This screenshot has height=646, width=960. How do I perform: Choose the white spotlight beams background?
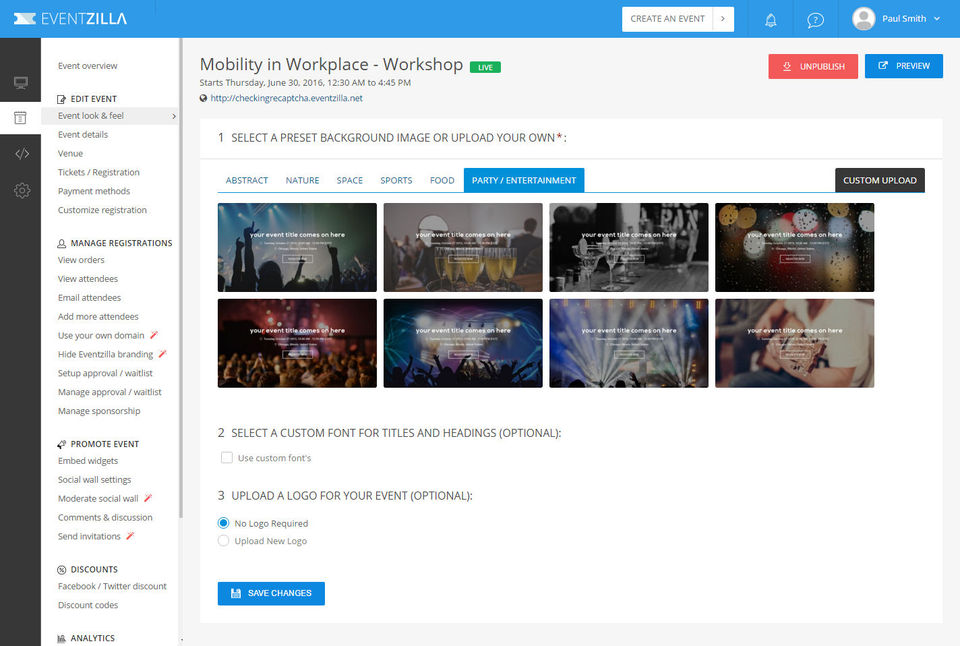629,343
